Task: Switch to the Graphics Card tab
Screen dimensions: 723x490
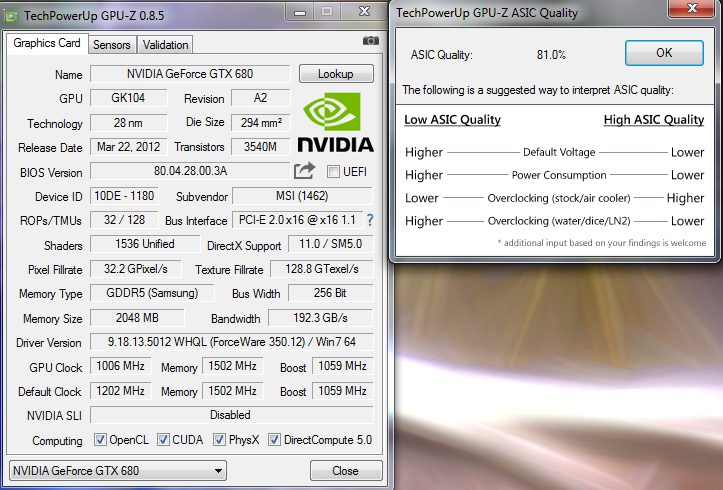Action: (x=47, y=43)
